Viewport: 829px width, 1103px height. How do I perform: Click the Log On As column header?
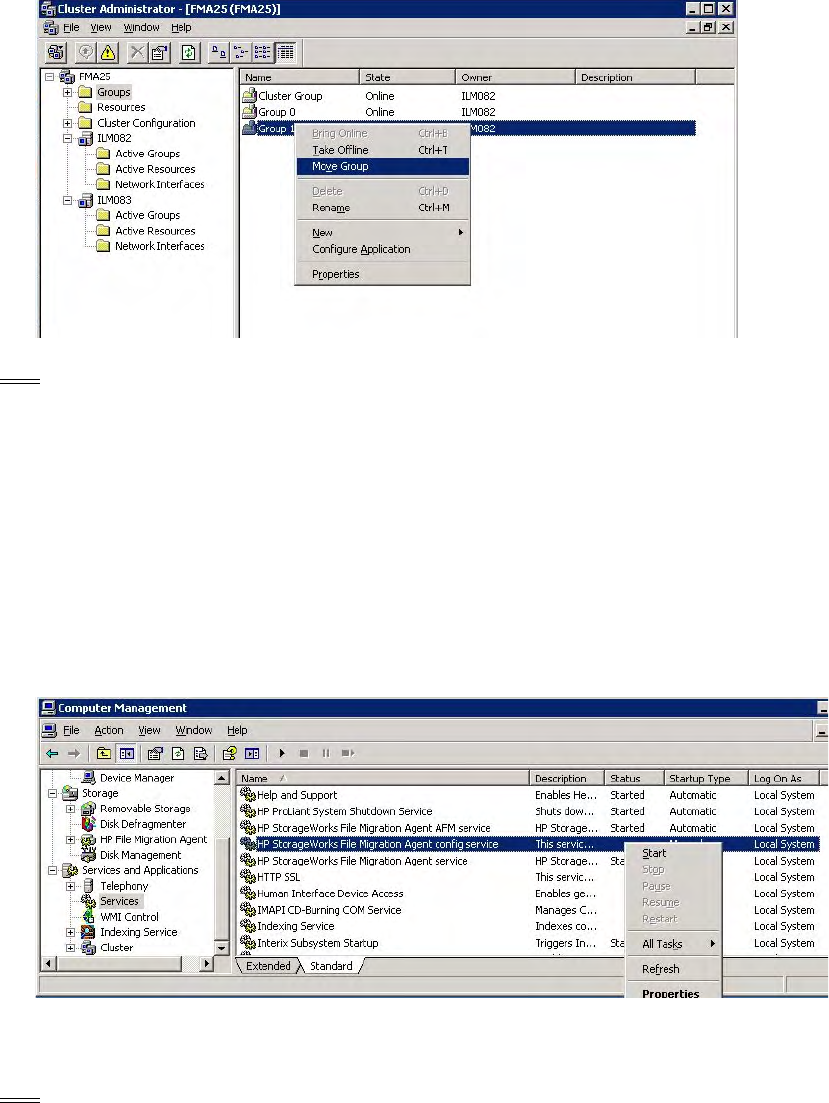pos(784,778)
